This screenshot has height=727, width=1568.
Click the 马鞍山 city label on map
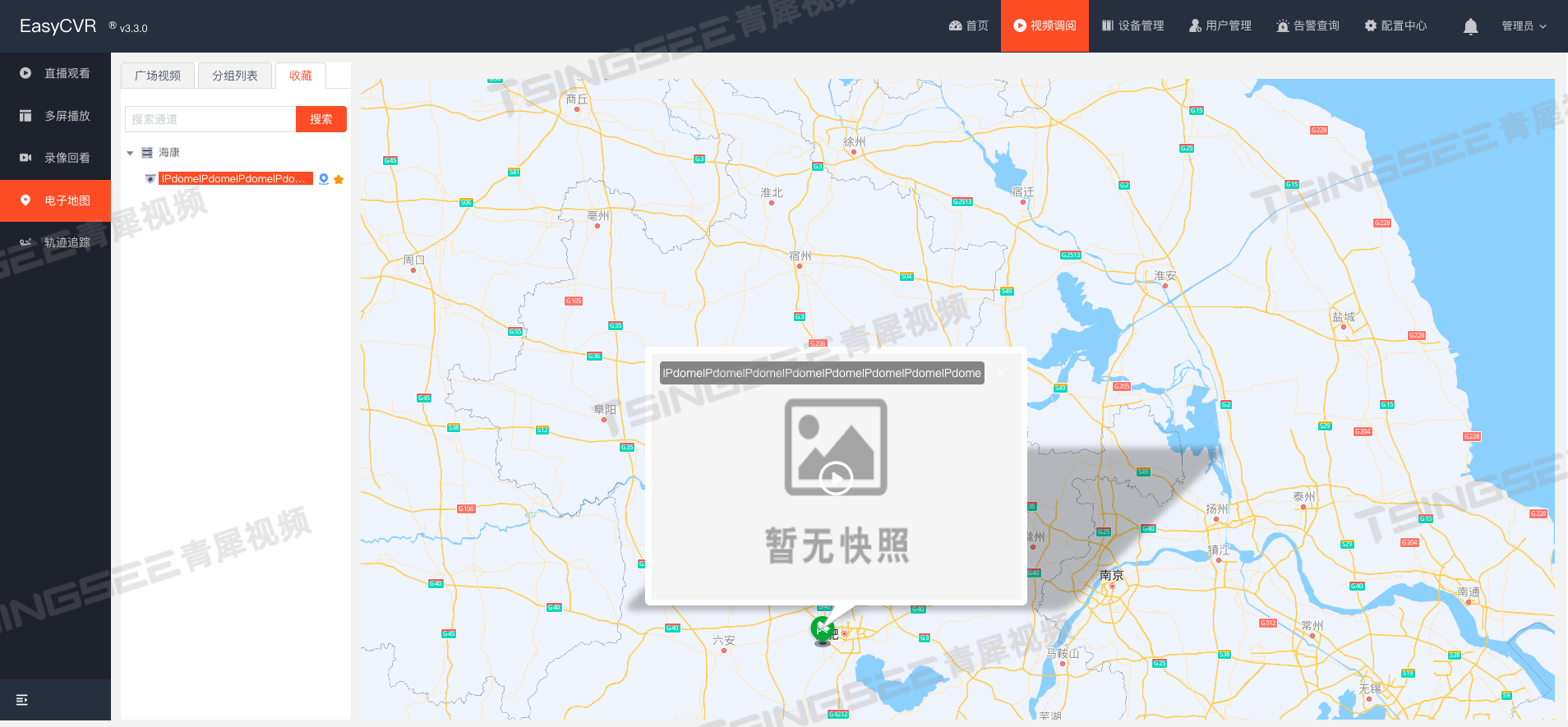[1063, 654]
